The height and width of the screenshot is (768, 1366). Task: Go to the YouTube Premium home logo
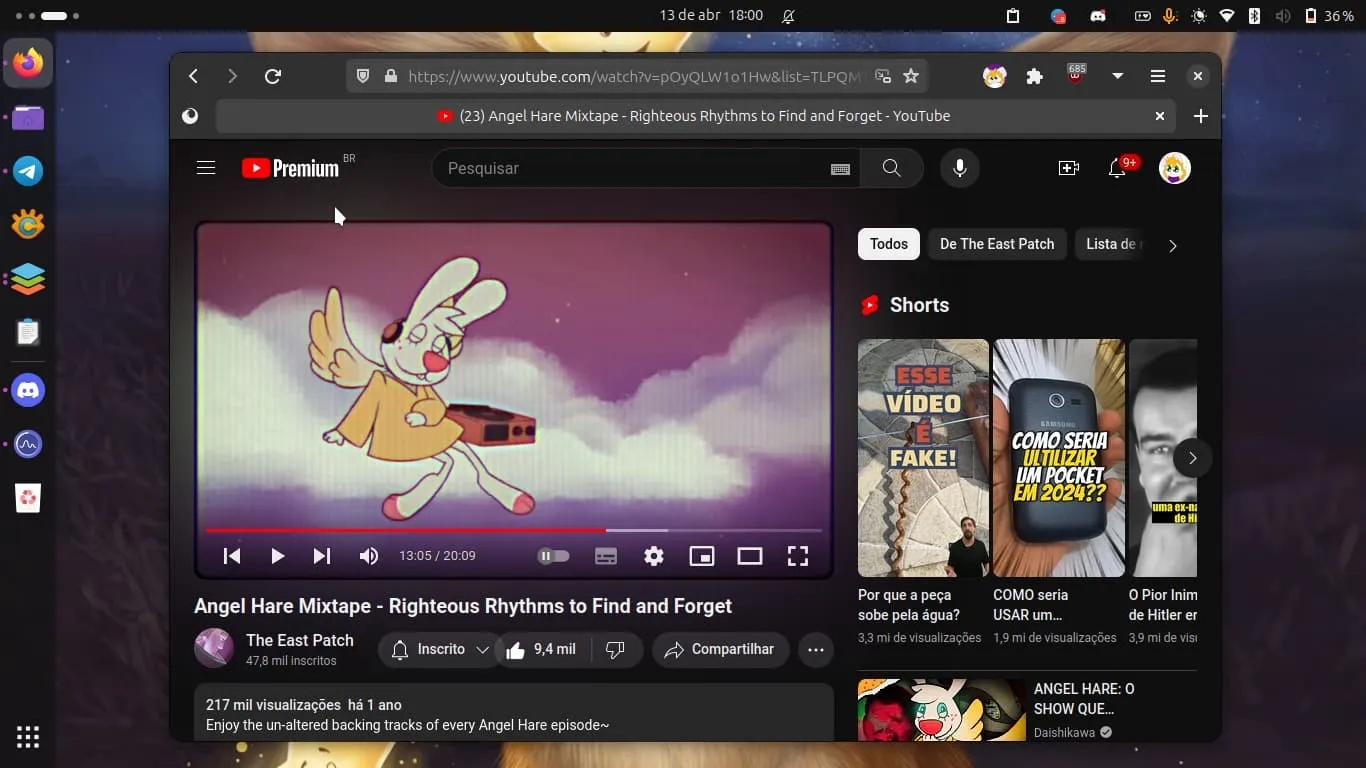(x=291, y=168)
